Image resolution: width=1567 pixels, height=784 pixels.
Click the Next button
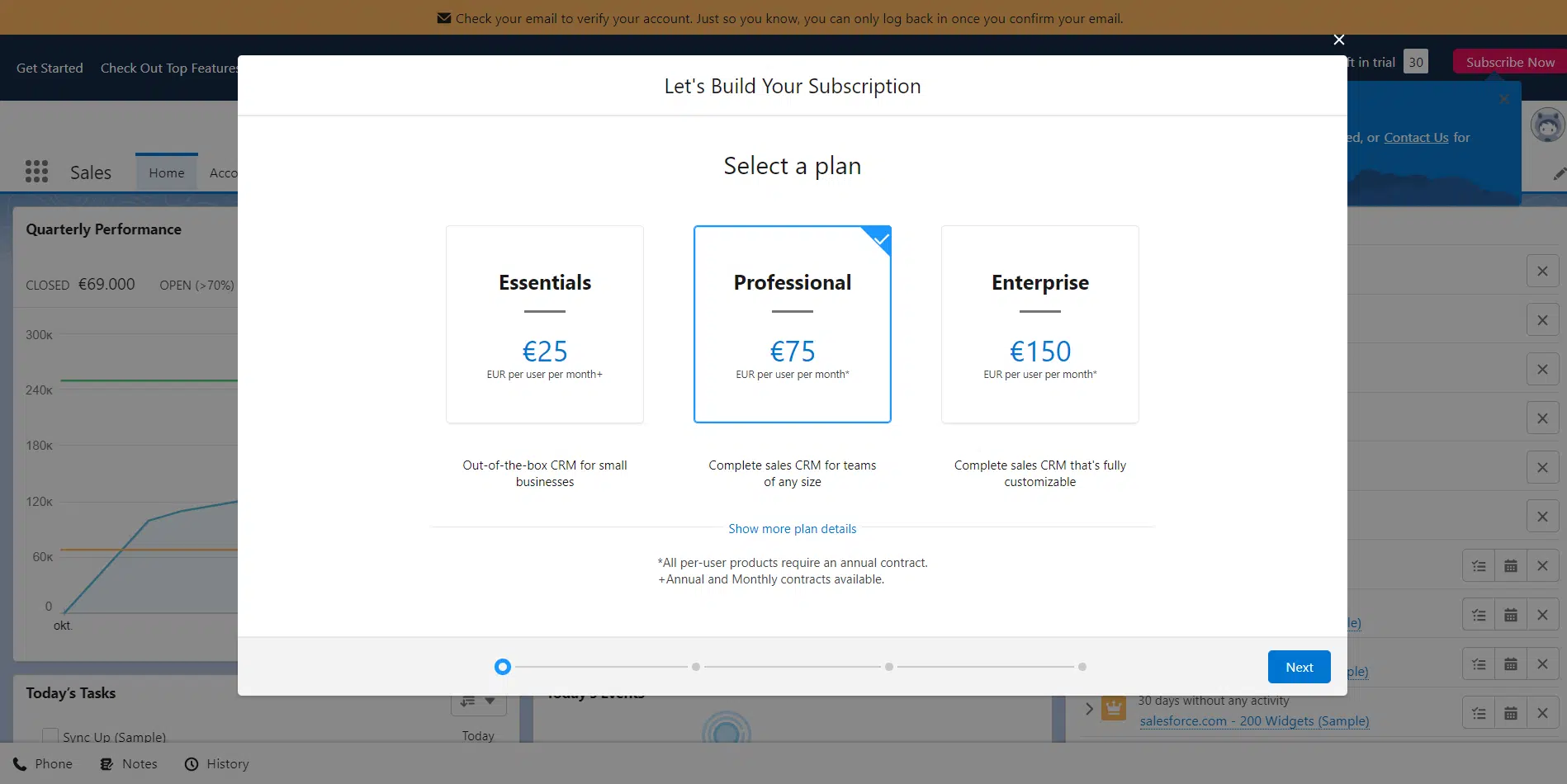pyautogui.click(x=1299, y=667)
